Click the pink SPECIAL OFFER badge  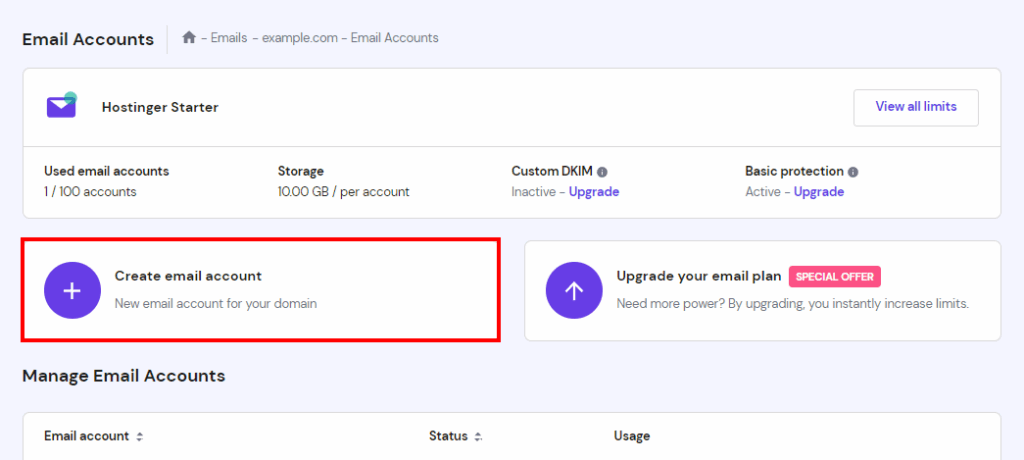pos(834,277)
